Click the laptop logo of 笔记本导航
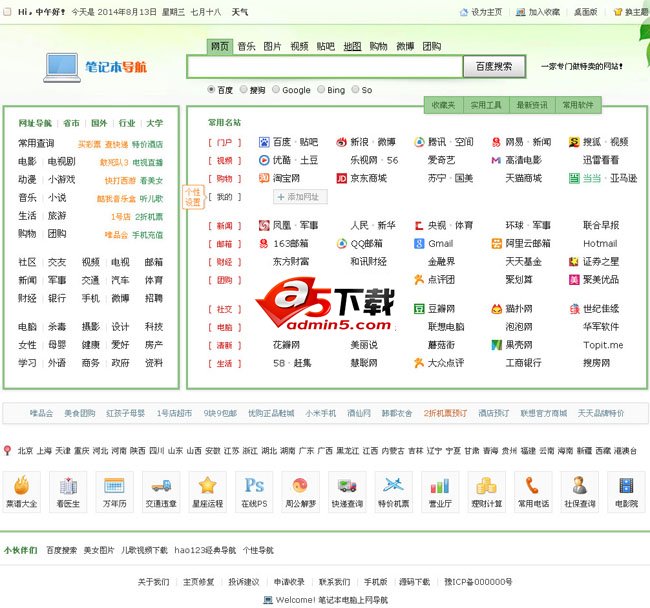Viewport: 650px width, 608px height. point(62,68)
